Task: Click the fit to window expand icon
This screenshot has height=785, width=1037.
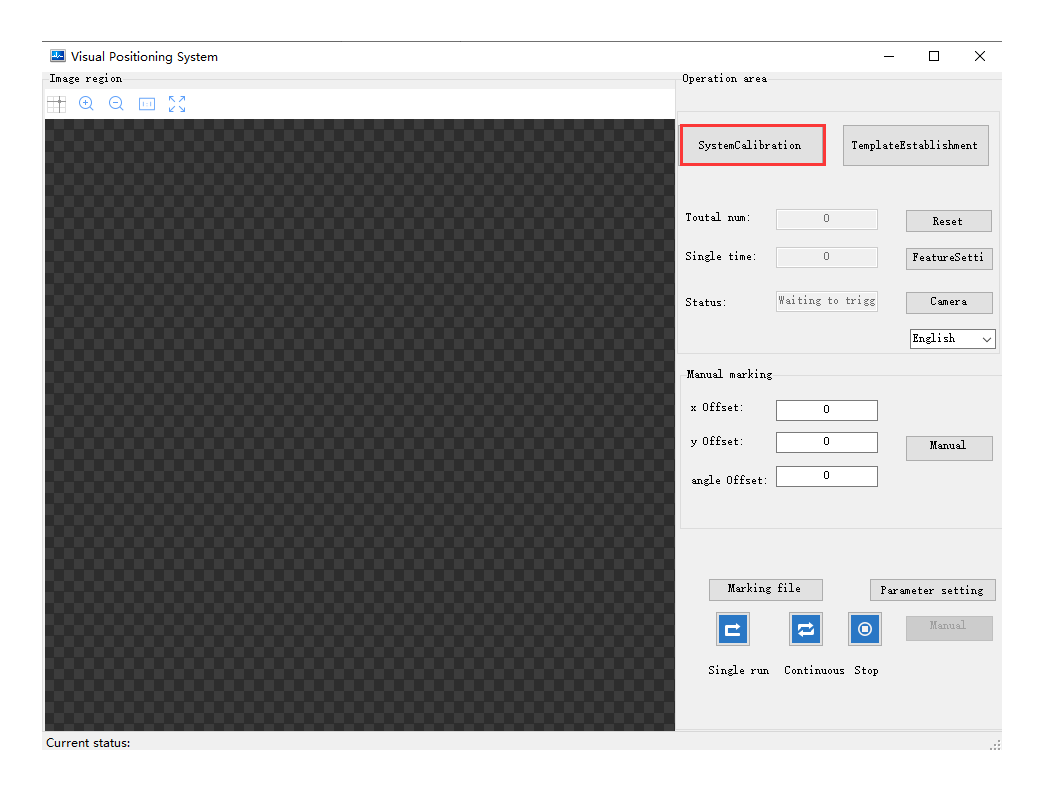Action: 177,104
